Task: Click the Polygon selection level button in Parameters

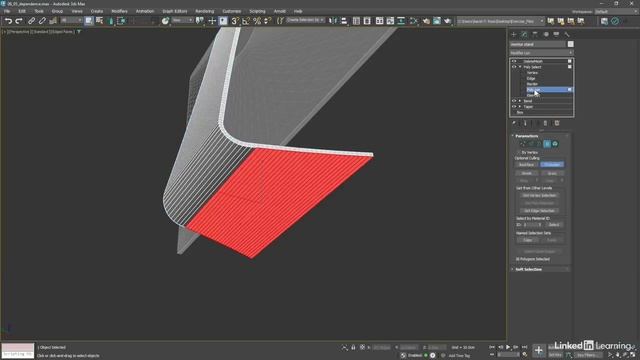Action: [547, 144]
